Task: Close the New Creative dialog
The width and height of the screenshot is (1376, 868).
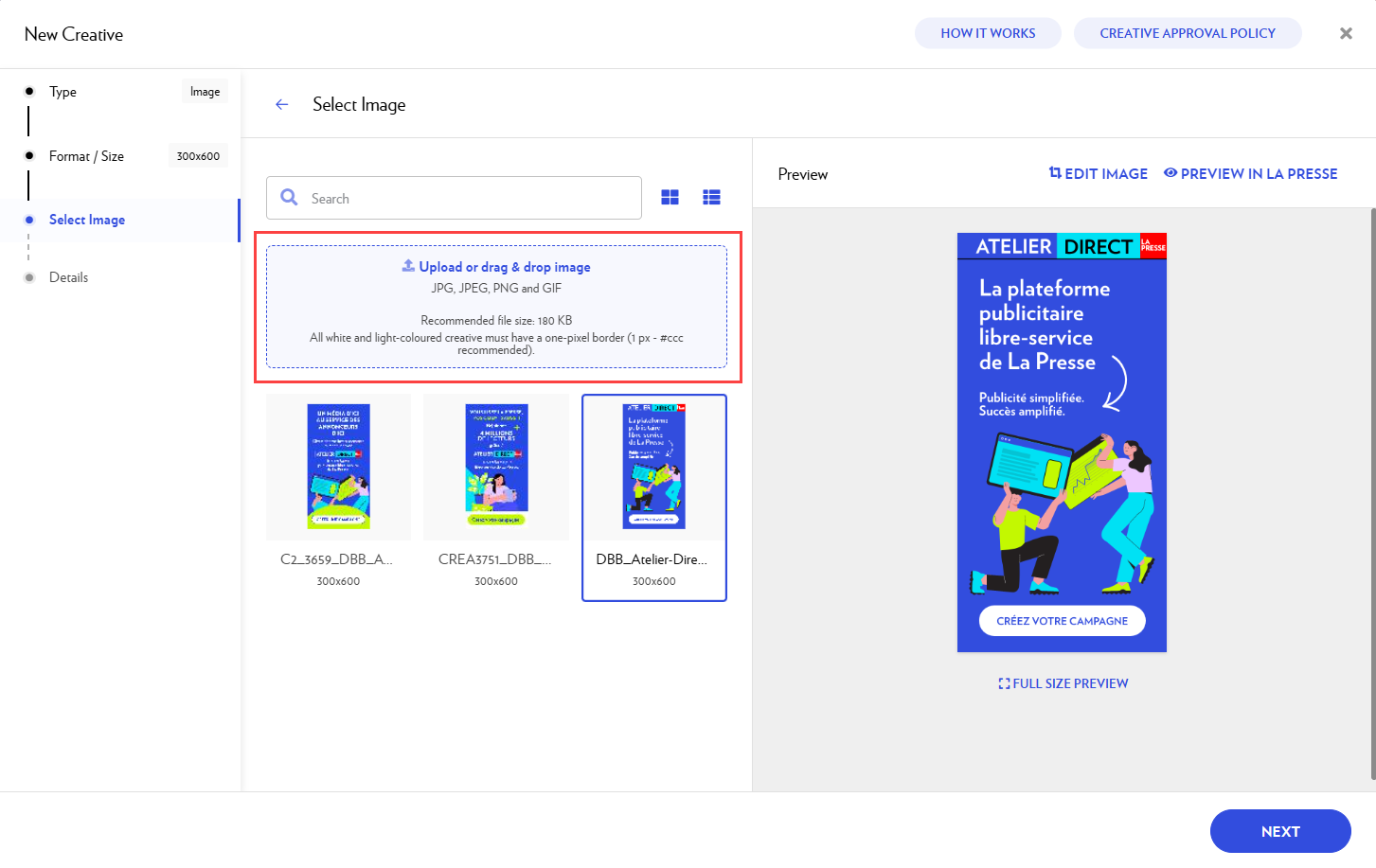Action: 1346,33
